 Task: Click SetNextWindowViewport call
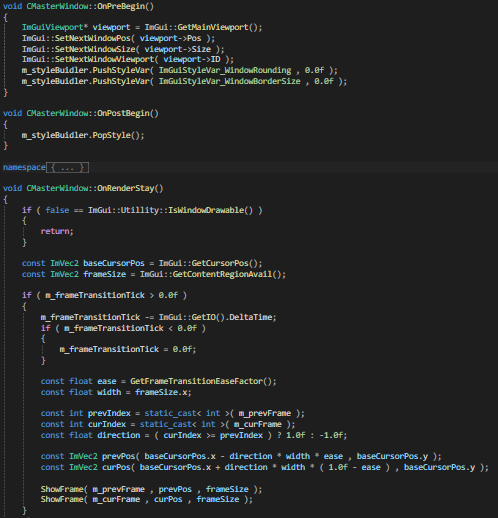(x=104, y=59)
